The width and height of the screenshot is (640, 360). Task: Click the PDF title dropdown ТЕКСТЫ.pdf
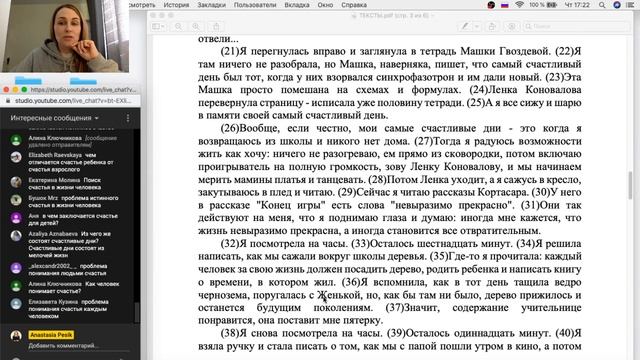393,16
